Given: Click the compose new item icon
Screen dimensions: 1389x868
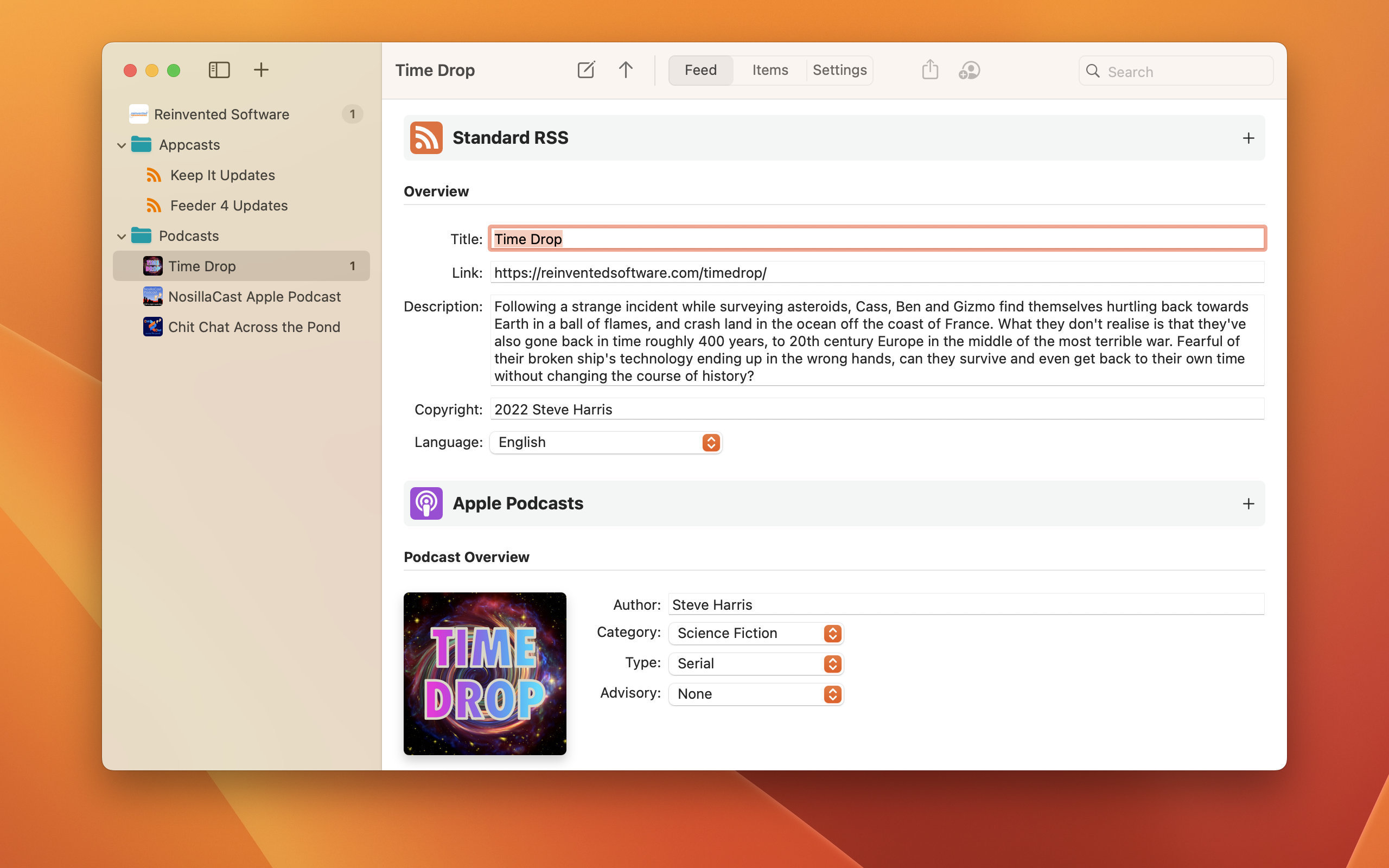Looking at the screenshot, I should (x=585, y=70).
